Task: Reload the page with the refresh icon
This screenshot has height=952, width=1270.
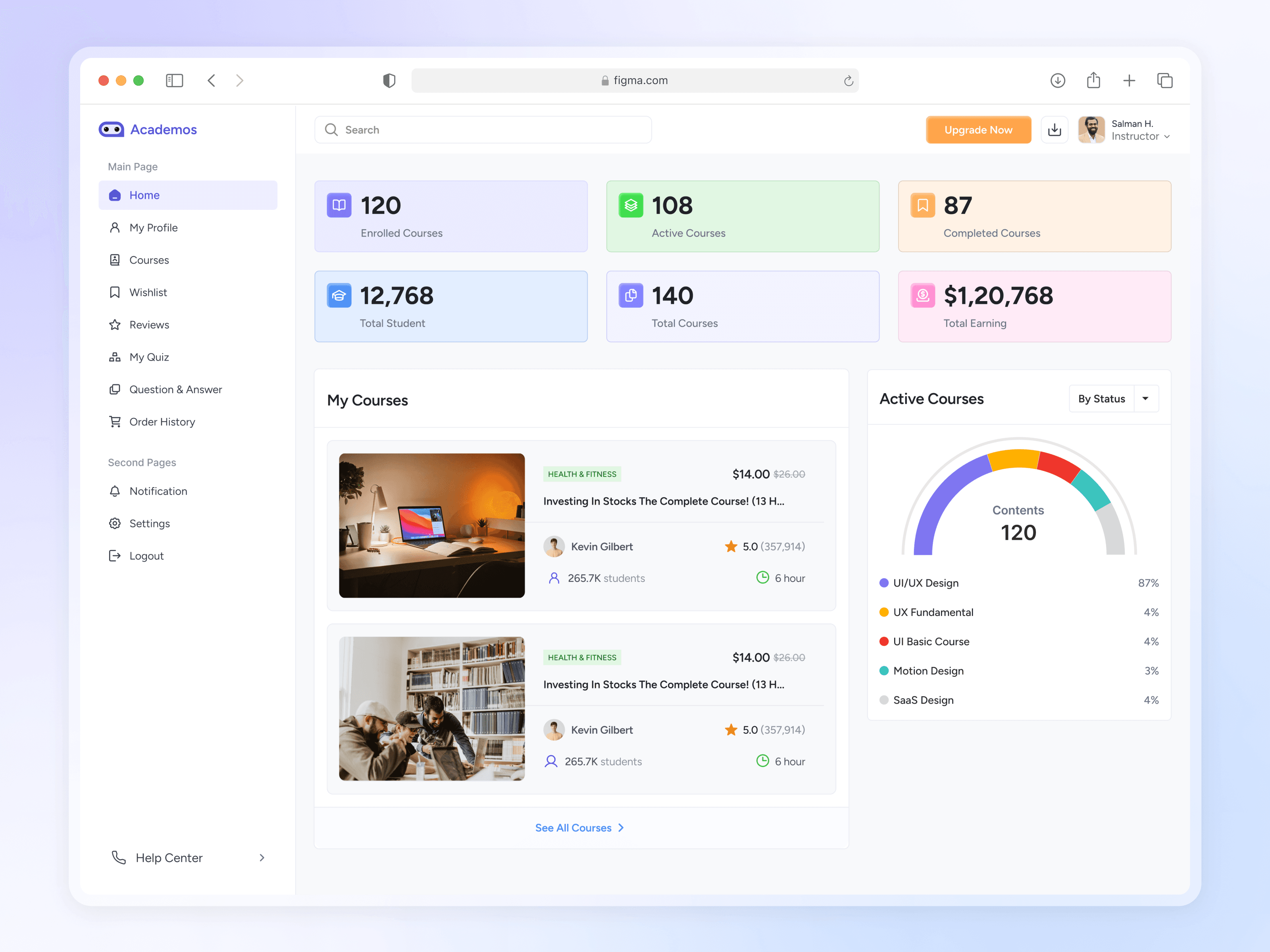Action: pyautogui.click(x=848, y=81)
